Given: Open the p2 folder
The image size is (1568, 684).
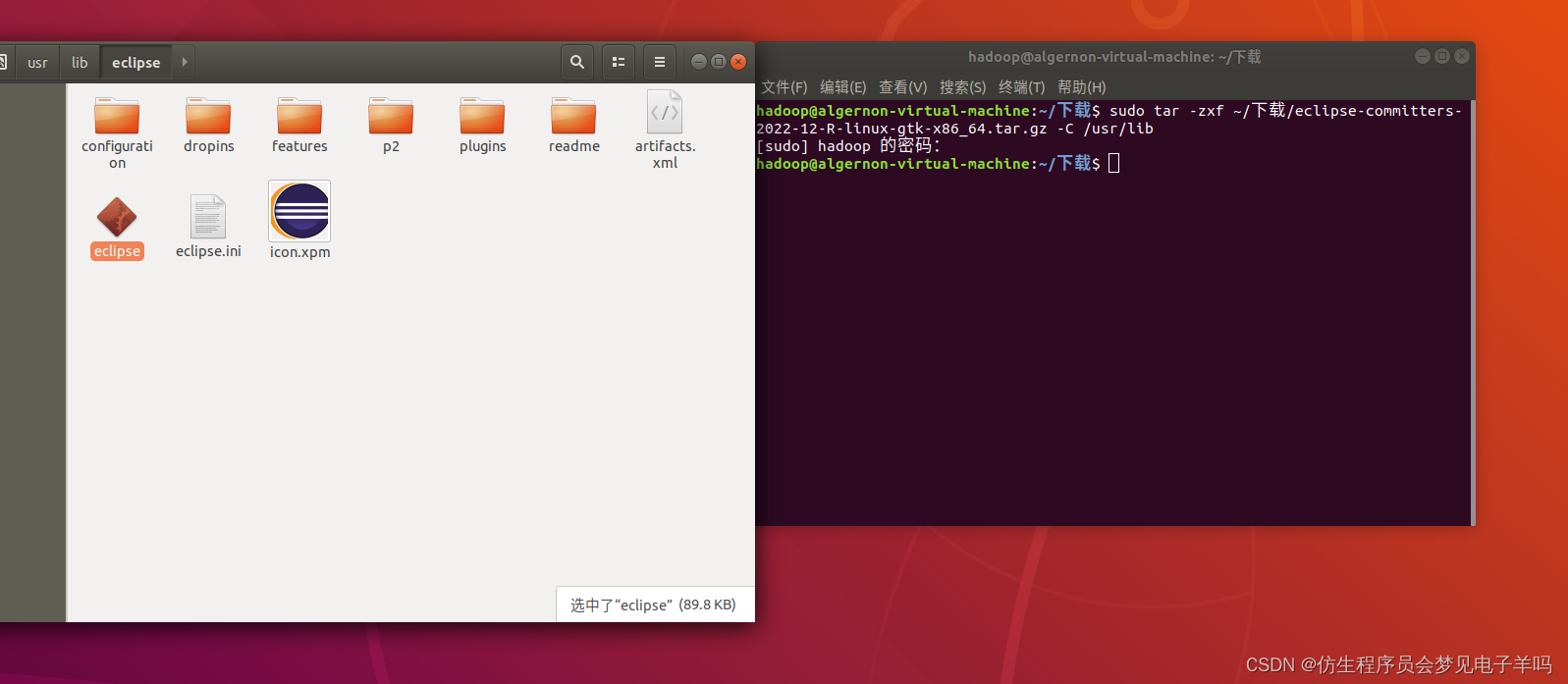Looking at the screenshot, I should pyautogui.click(x=391, y=116).
